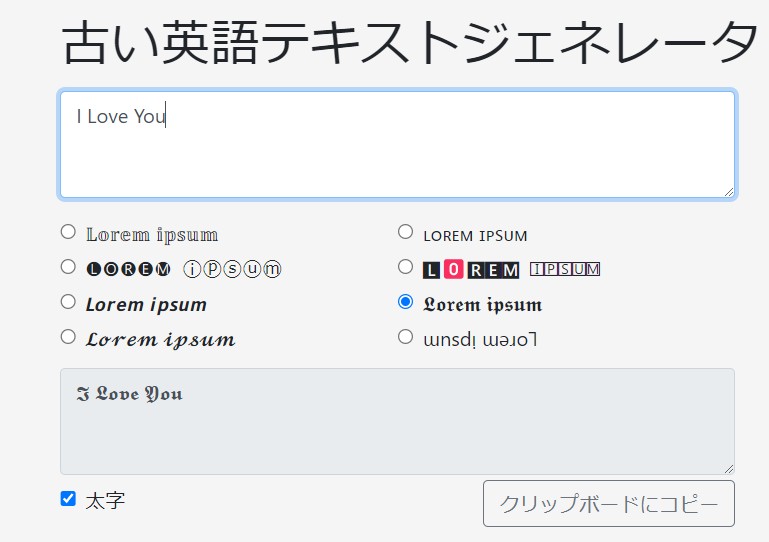Click the cursive Lorem ipsum sample label
Image resolution: width=769 pixels, height=542 pixels.
pyautogui.click(x=160, y=339)
